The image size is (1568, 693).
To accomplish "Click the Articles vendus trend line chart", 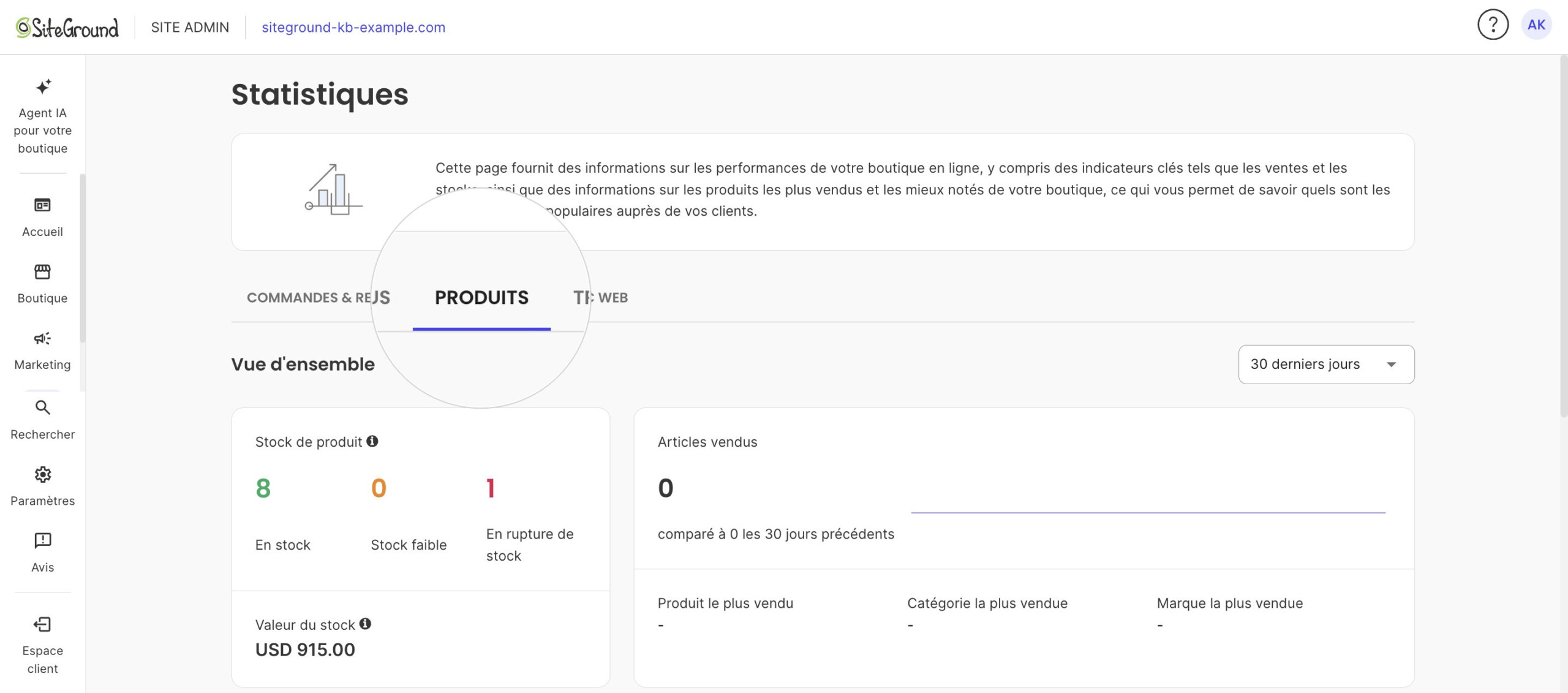I will coord(1148,512).
